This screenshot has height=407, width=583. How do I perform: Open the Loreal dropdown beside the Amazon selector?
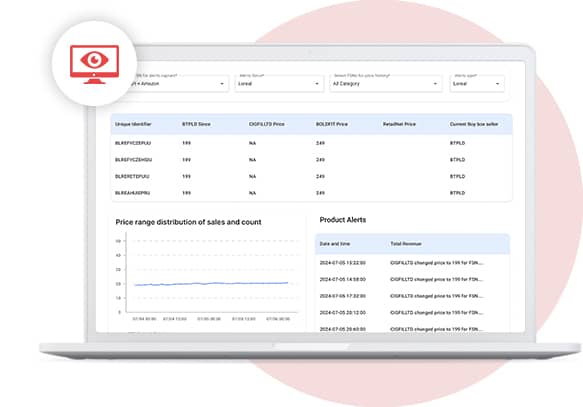(x=279, y=84)
